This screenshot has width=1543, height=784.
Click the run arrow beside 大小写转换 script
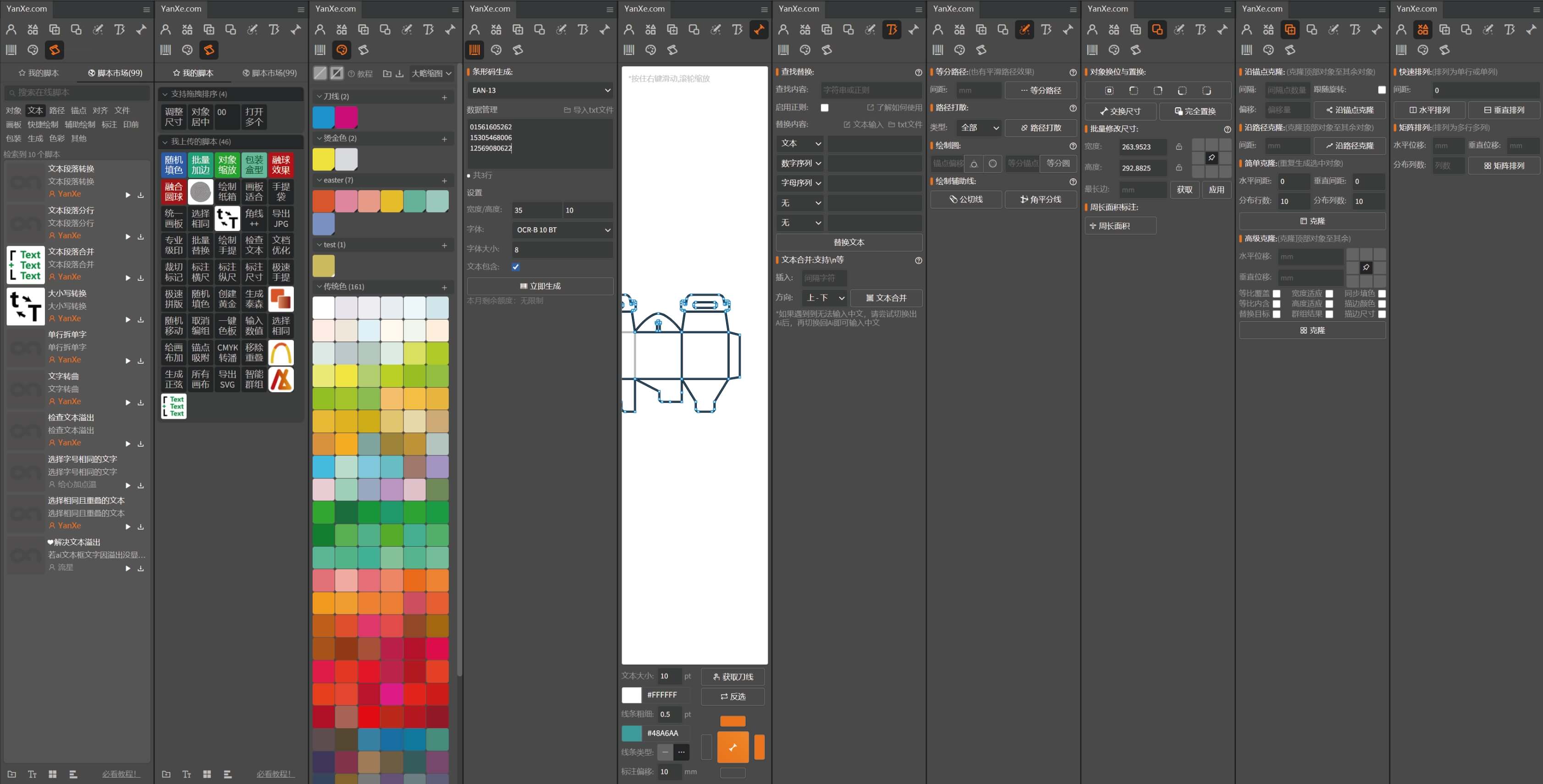[x=127, y=319]
